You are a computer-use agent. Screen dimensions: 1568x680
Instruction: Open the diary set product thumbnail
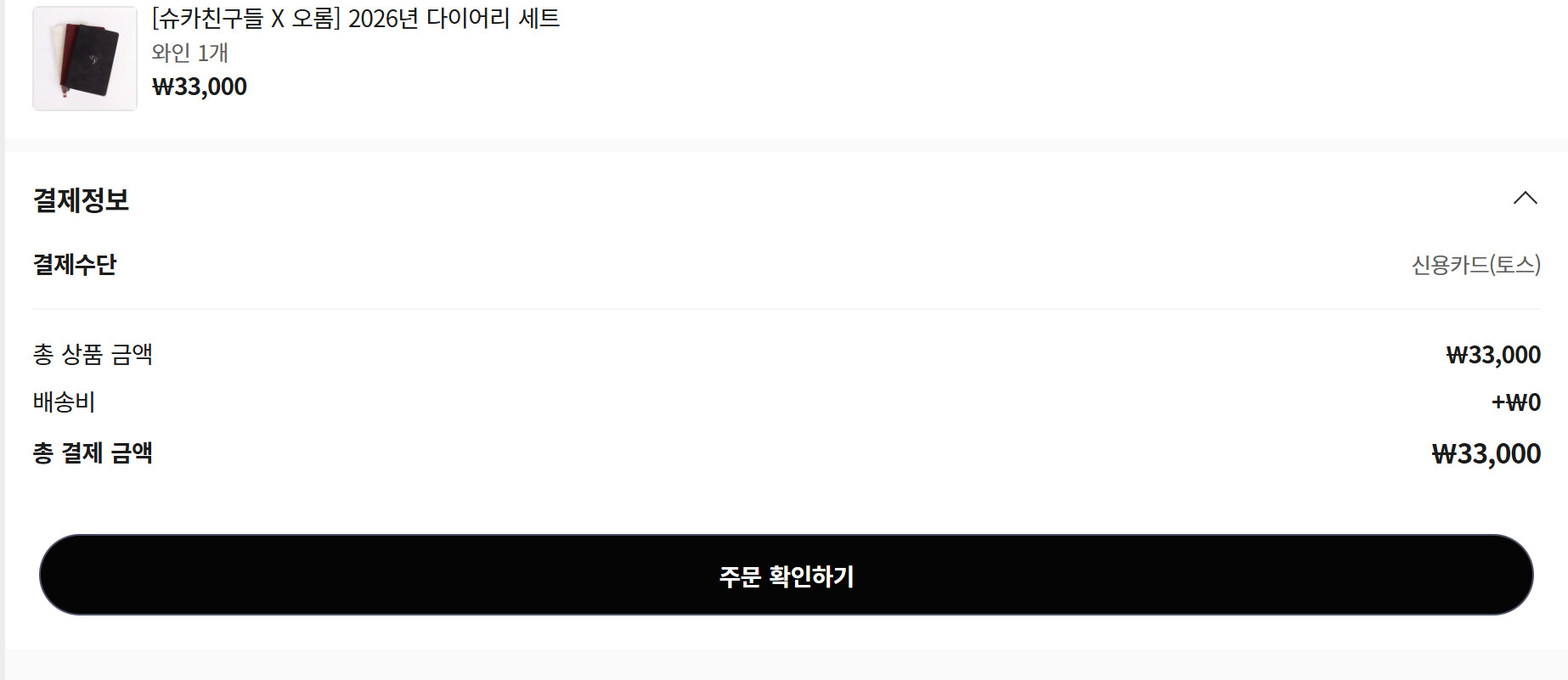pos(85,59)
